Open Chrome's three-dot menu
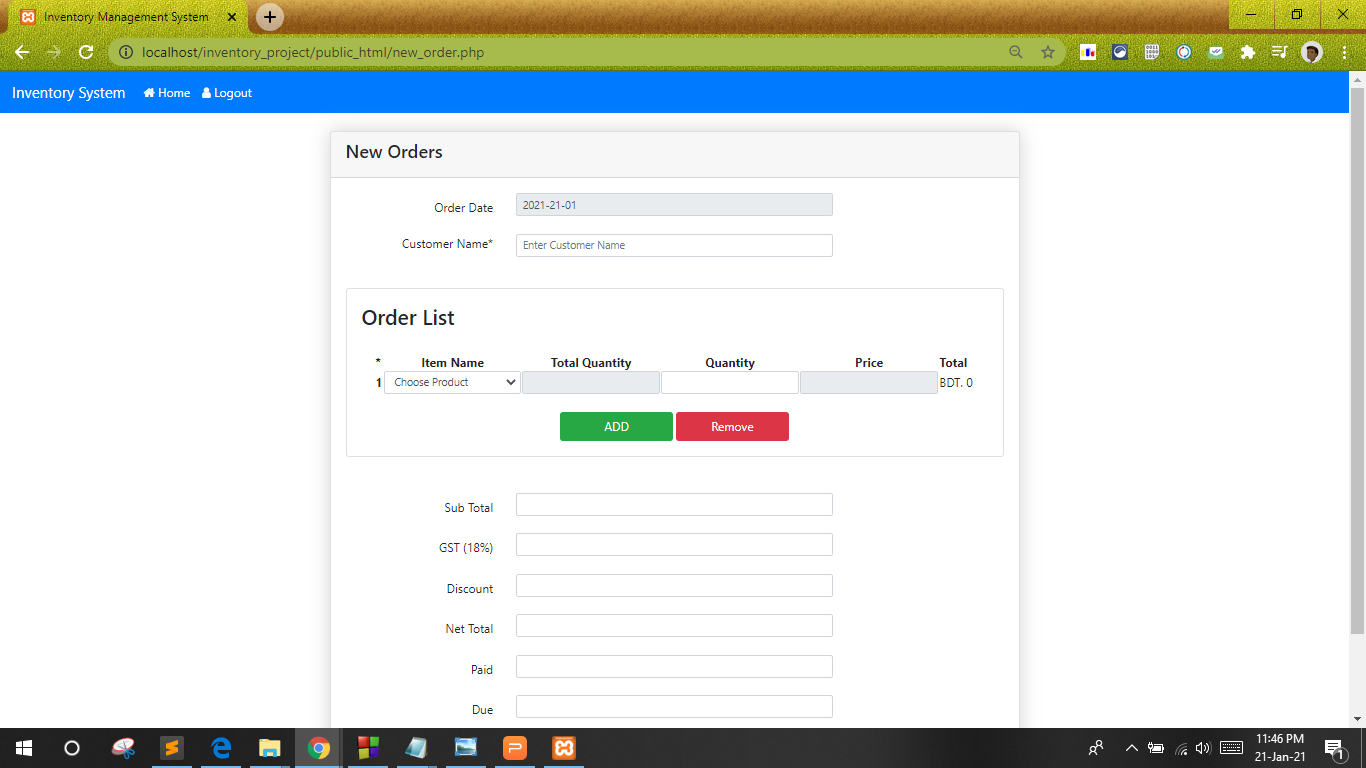 tap(1343, 52)
